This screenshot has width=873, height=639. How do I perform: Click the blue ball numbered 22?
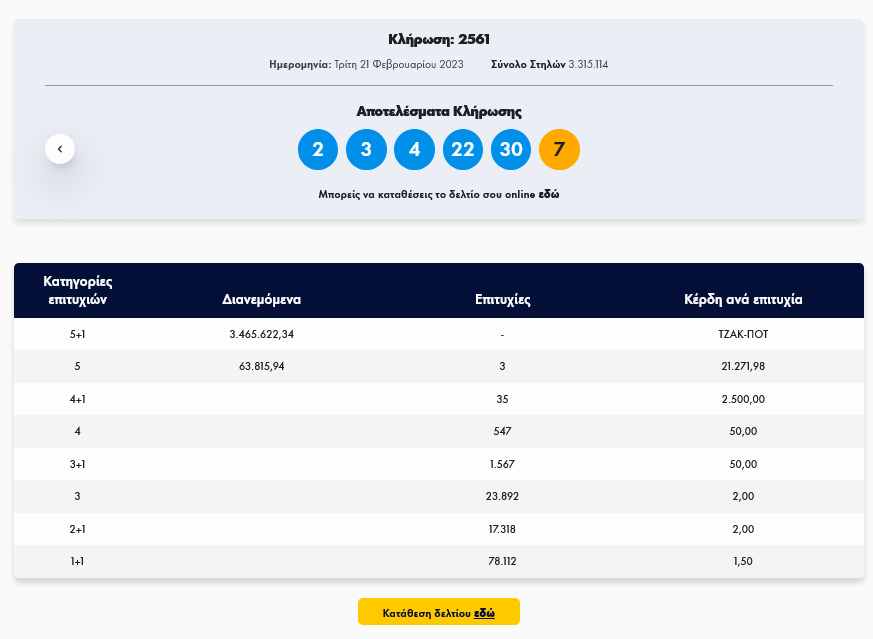462,150
